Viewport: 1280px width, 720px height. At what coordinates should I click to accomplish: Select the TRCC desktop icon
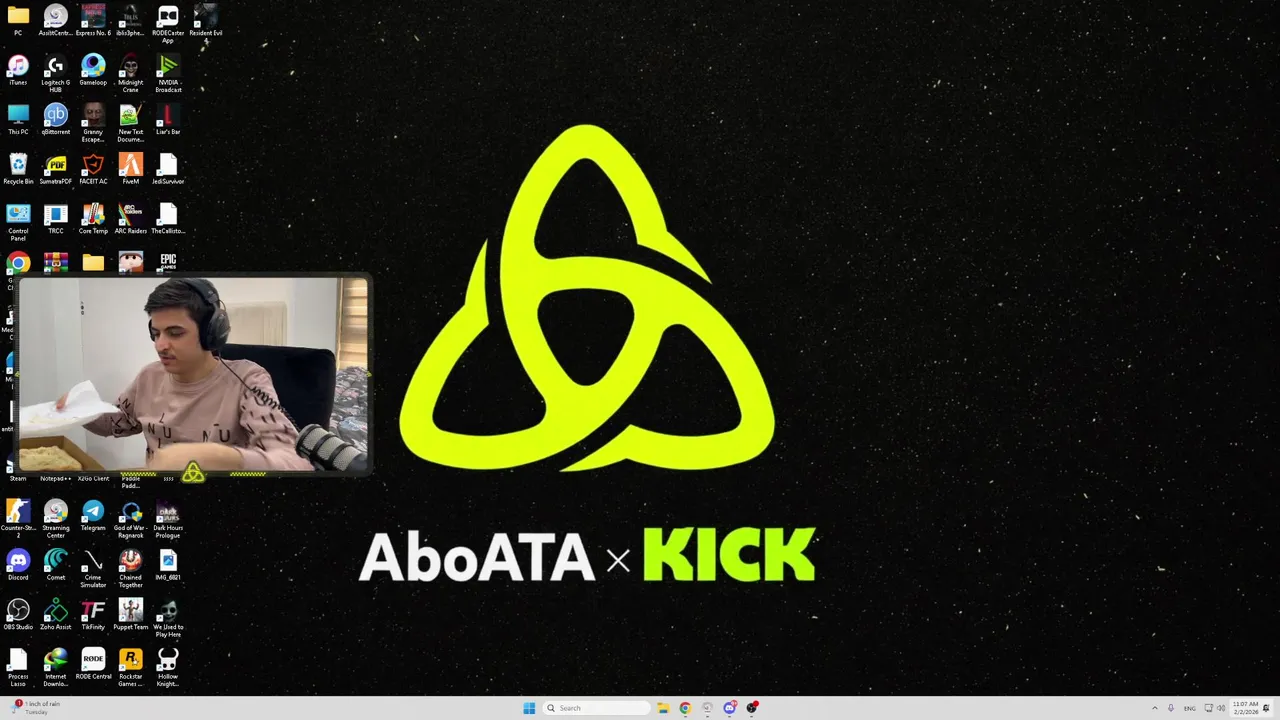pyautogui.click(x=56, y=219)
